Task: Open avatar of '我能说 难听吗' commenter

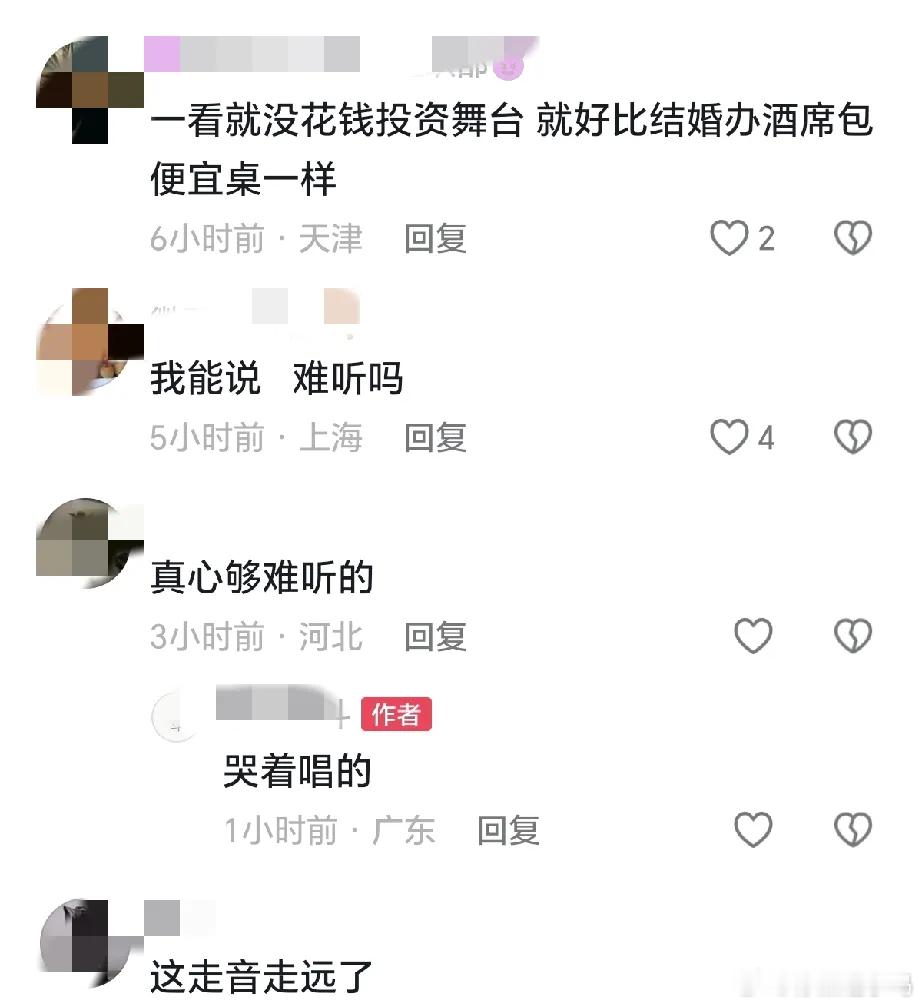Action: [90, 342]
